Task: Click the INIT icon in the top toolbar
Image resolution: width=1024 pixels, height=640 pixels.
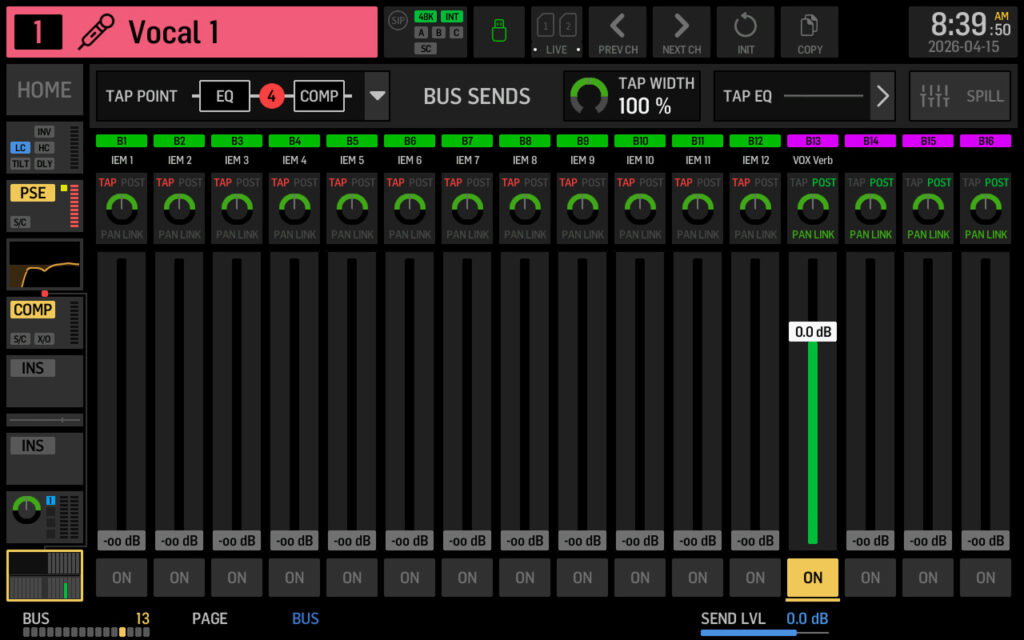Action: point(745,31)
